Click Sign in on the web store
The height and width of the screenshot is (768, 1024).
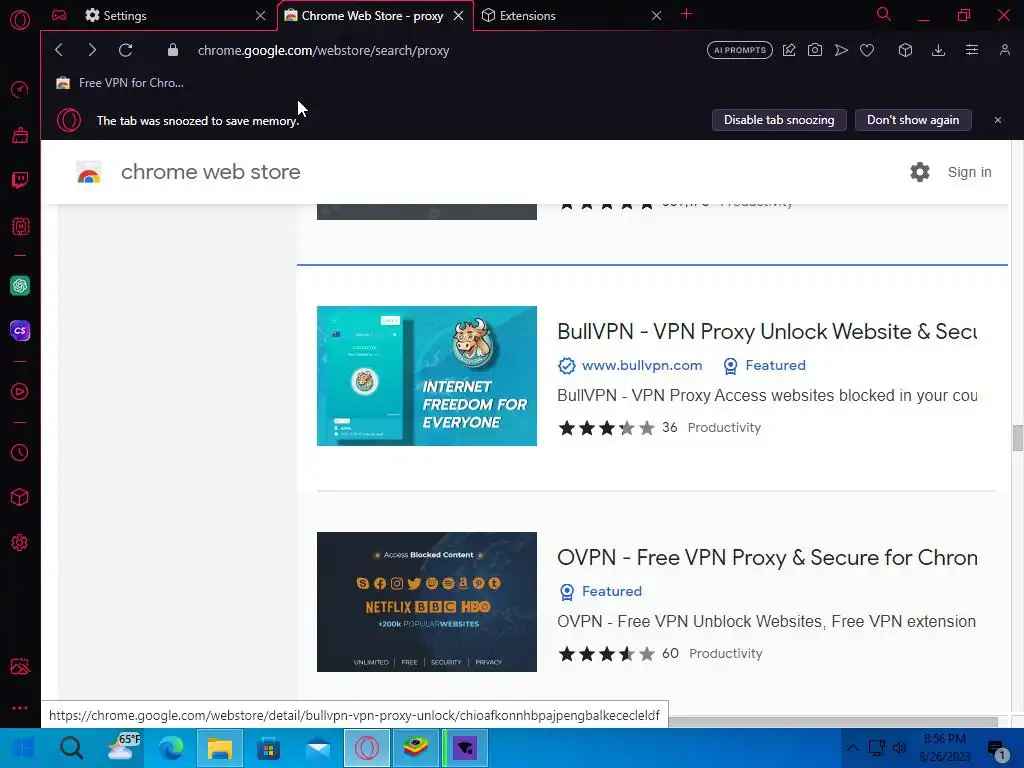click(x=969, y=172)
